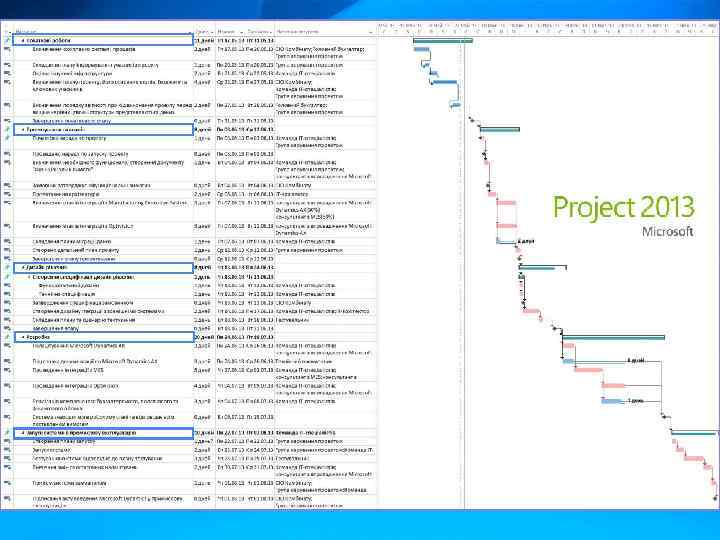Select the task mentioning Manufacturing Execution System
Screen dimensions: 720x540
pyautogui.click(x=110, y=203)
